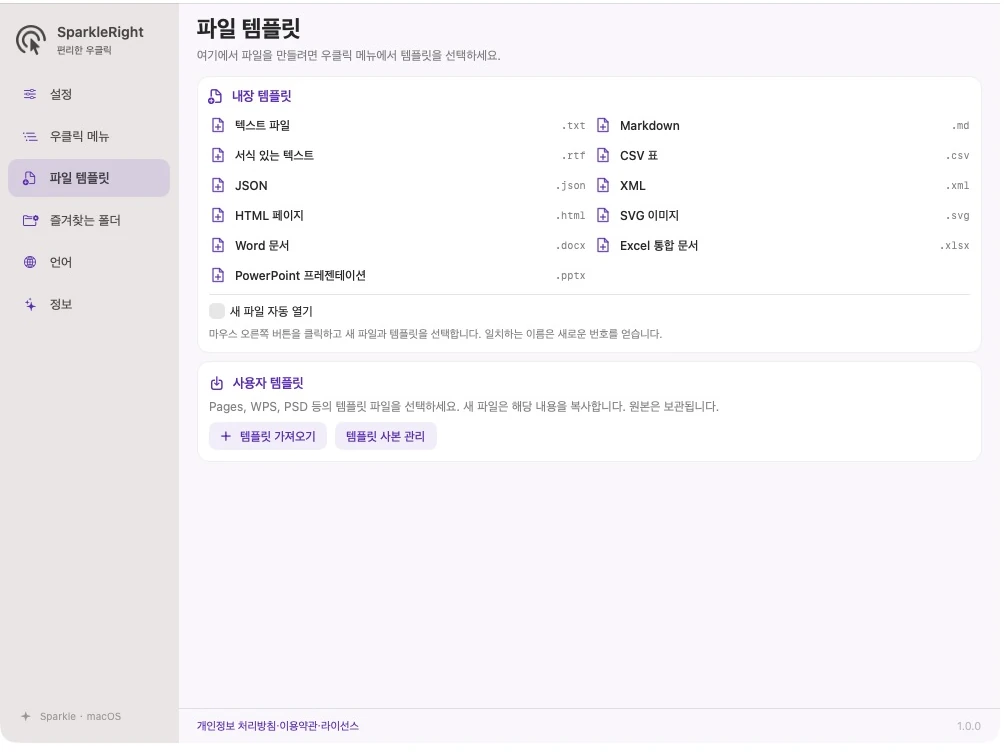Click the .json extension text
The height and width of the screenshot is (755, 1008).
571,186
